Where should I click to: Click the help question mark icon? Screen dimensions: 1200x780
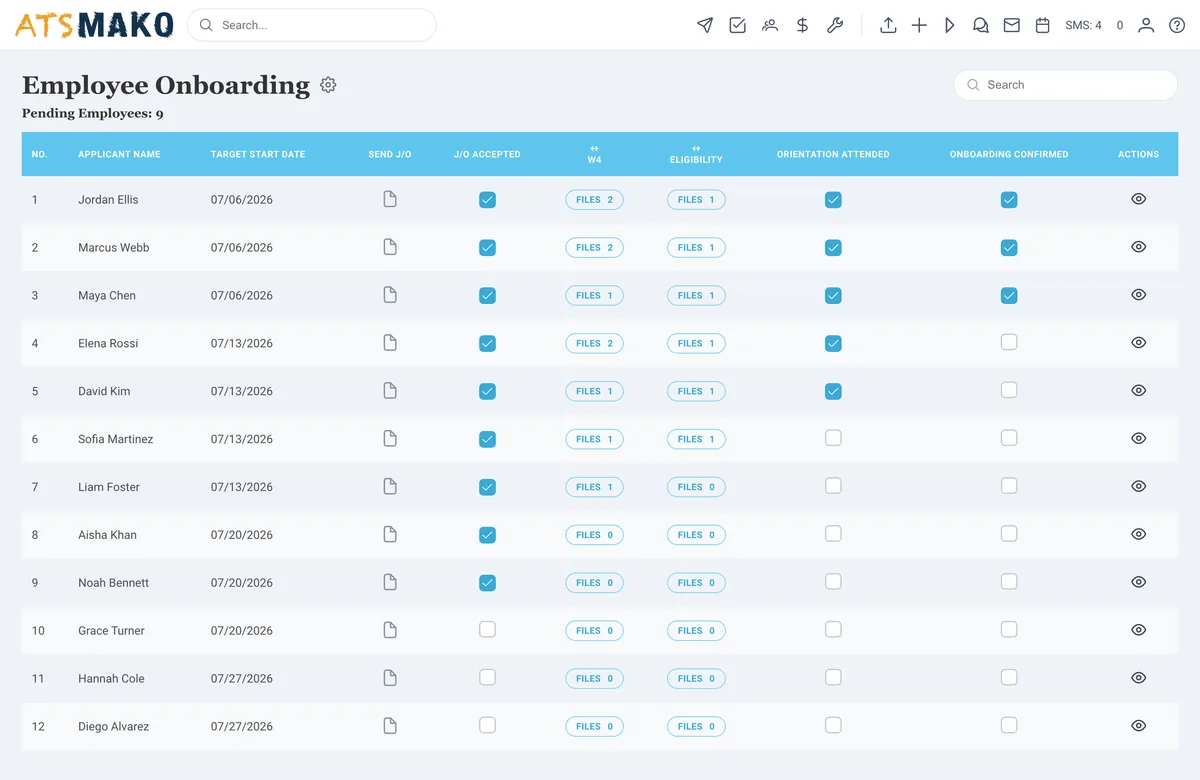pos(1177,25)
